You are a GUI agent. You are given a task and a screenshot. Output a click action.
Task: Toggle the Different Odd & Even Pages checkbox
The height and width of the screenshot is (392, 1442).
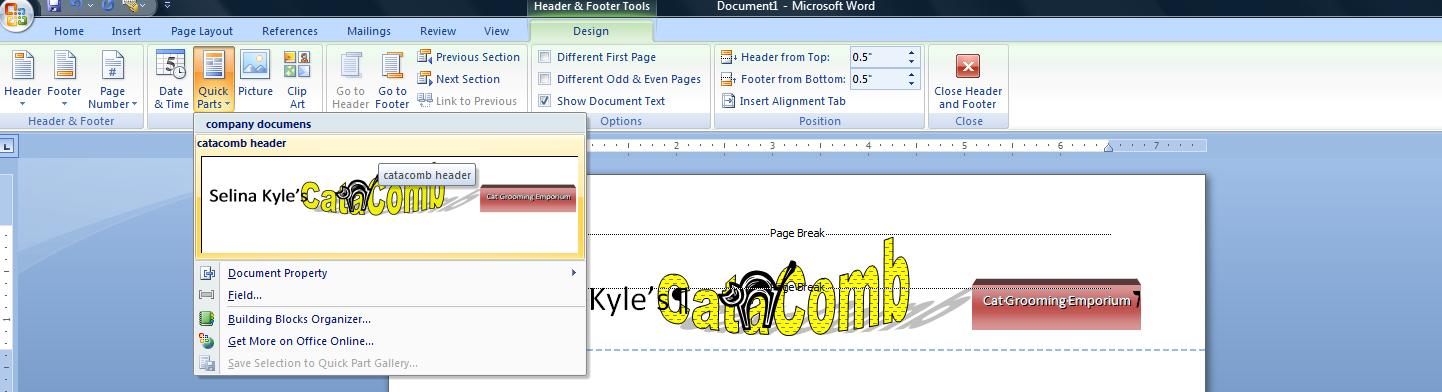[x=545, y=79]
